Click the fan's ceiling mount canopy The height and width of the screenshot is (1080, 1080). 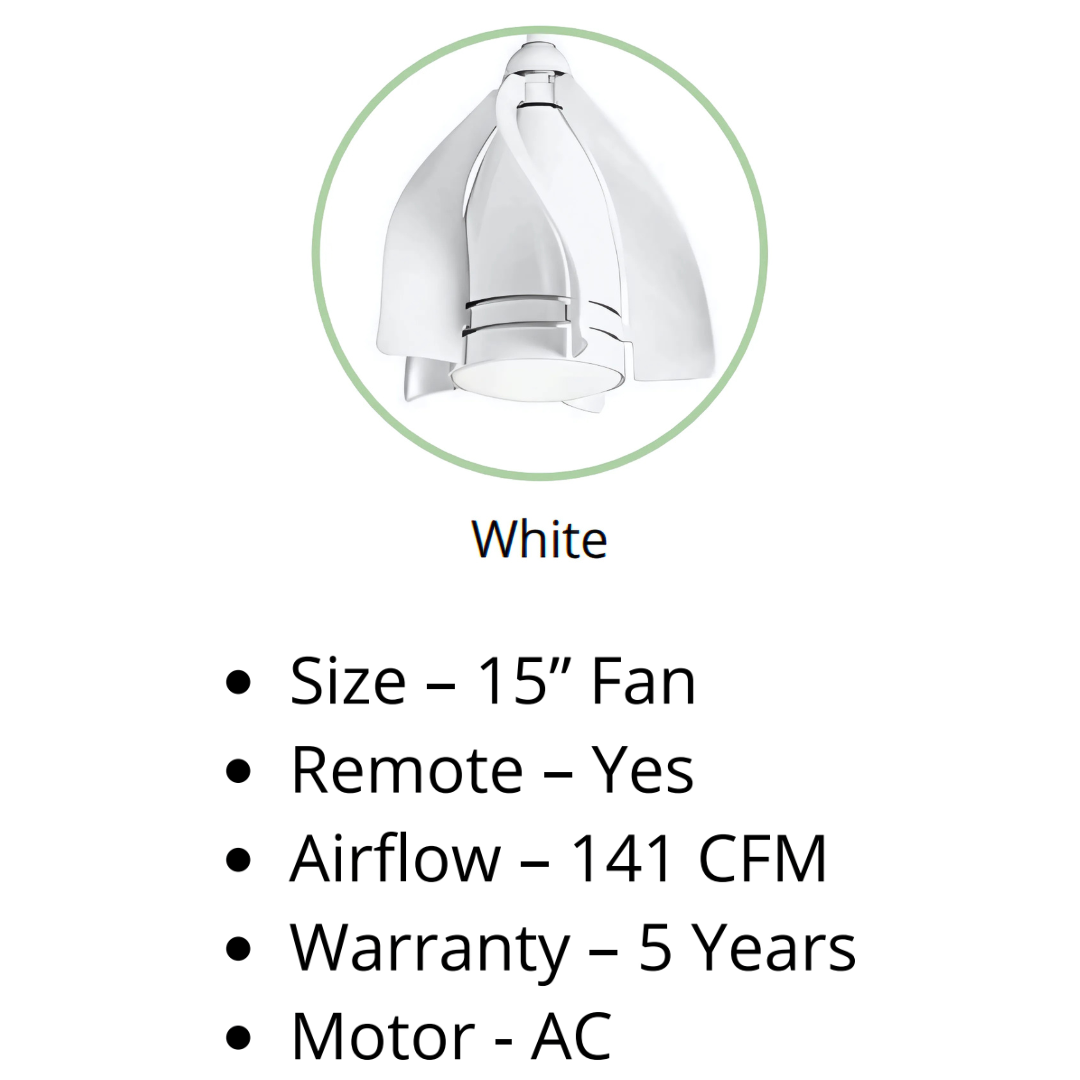click(539, 59)
